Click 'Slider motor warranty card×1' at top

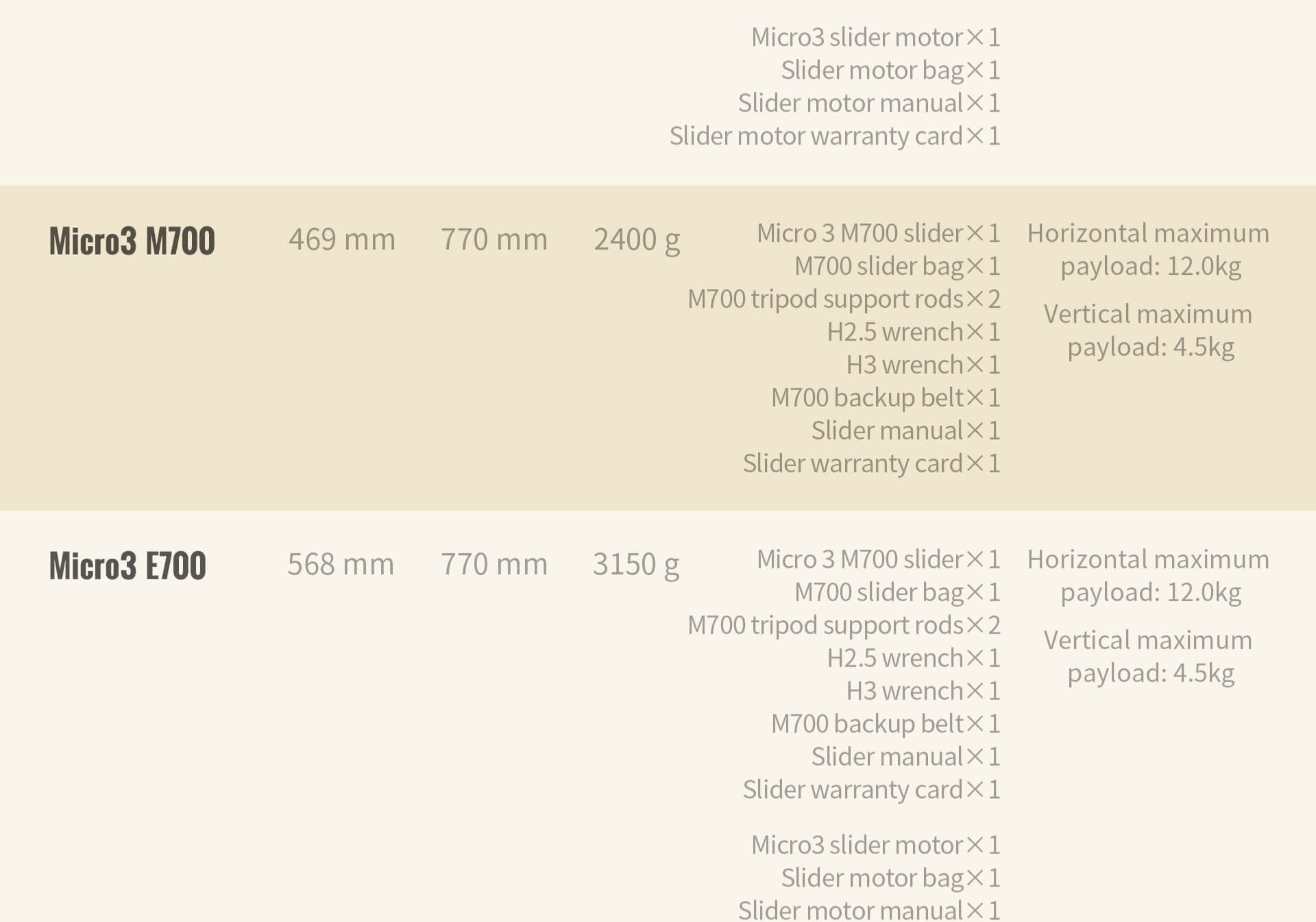[835, 136]
